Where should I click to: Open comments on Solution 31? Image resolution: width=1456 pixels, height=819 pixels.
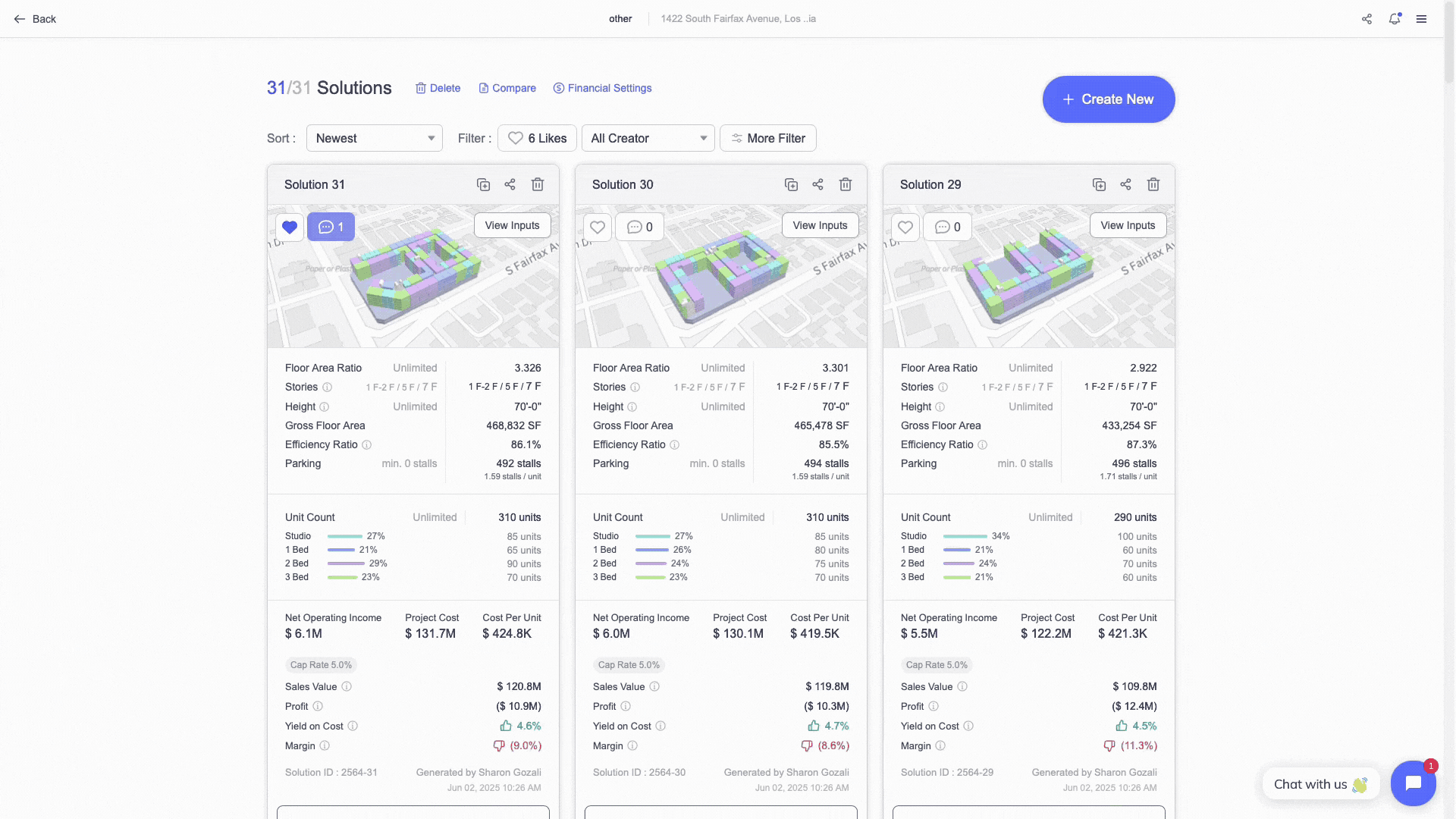[331, 227]
